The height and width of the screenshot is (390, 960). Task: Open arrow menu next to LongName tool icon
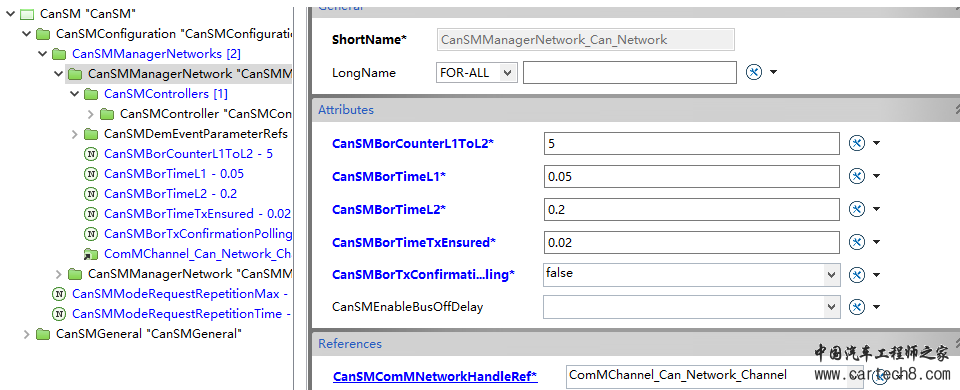pyautogui.click(x=773, y=72)
